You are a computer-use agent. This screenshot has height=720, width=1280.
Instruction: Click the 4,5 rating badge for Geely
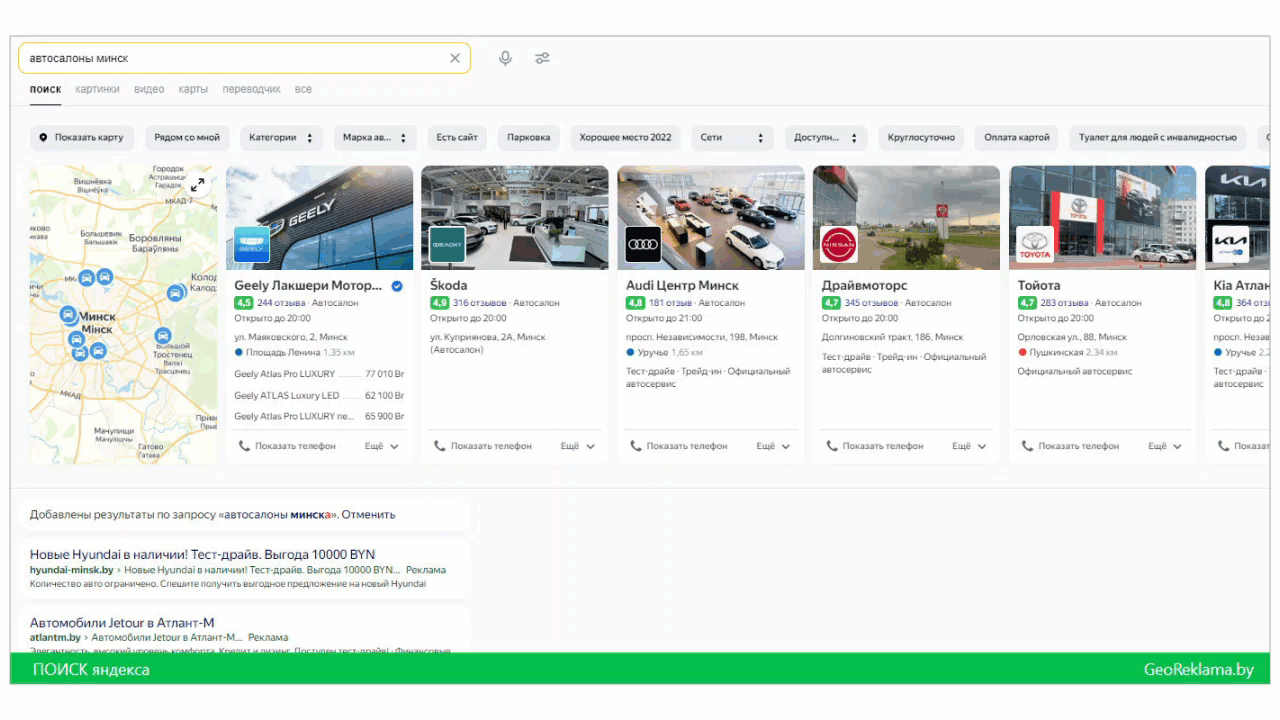pyautogui.click(x=244, y=303)
